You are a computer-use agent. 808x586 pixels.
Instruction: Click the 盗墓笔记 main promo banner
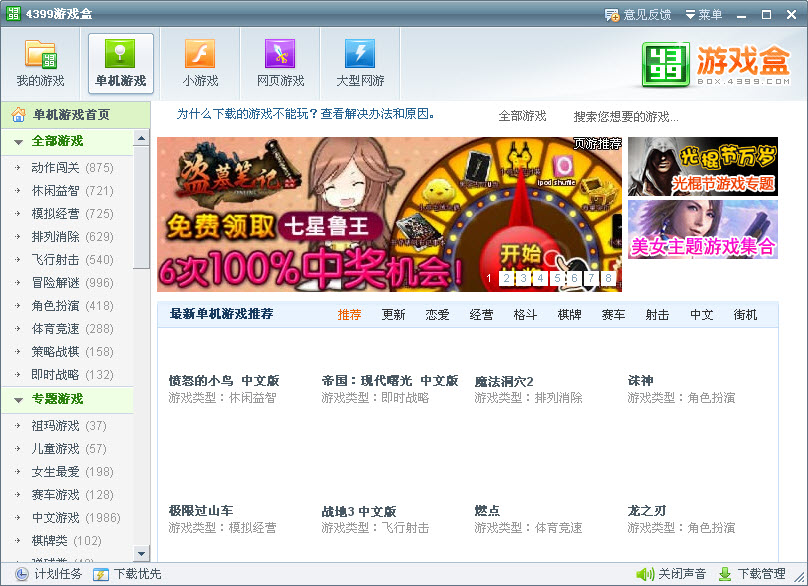(389, 214)
